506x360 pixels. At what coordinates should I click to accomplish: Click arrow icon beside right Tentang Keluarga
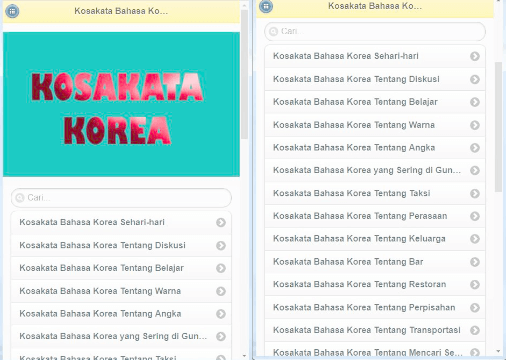coord(475,239)
